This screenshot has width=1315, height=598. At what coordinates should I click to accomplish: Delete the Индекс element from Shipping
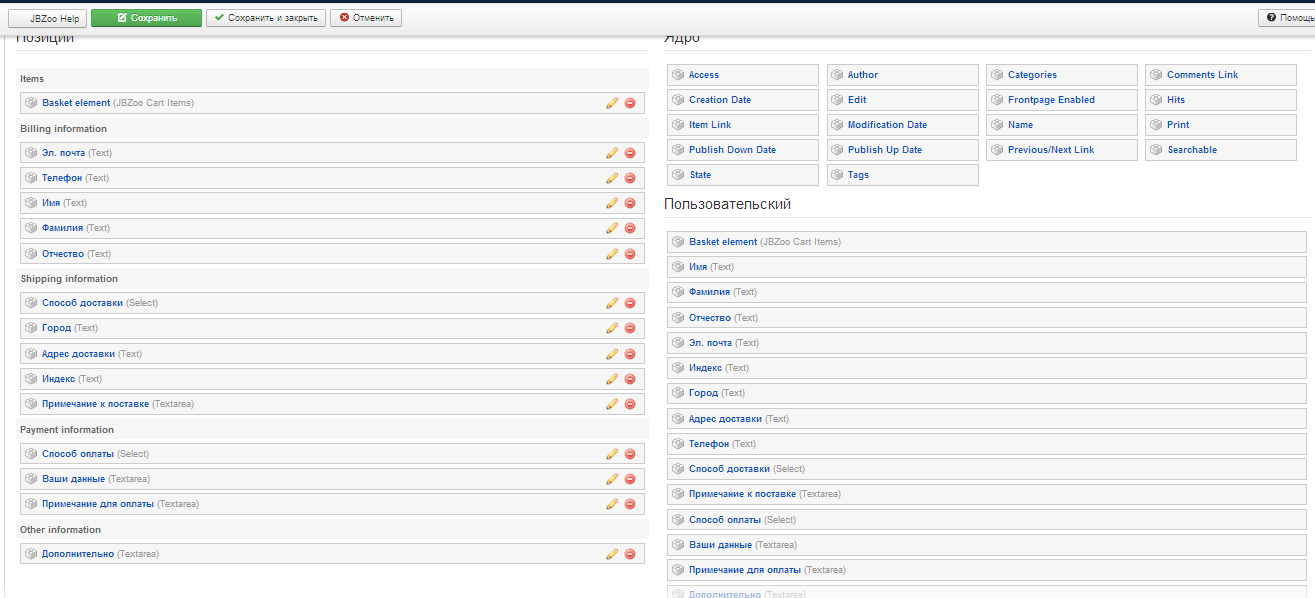(630, 379)
